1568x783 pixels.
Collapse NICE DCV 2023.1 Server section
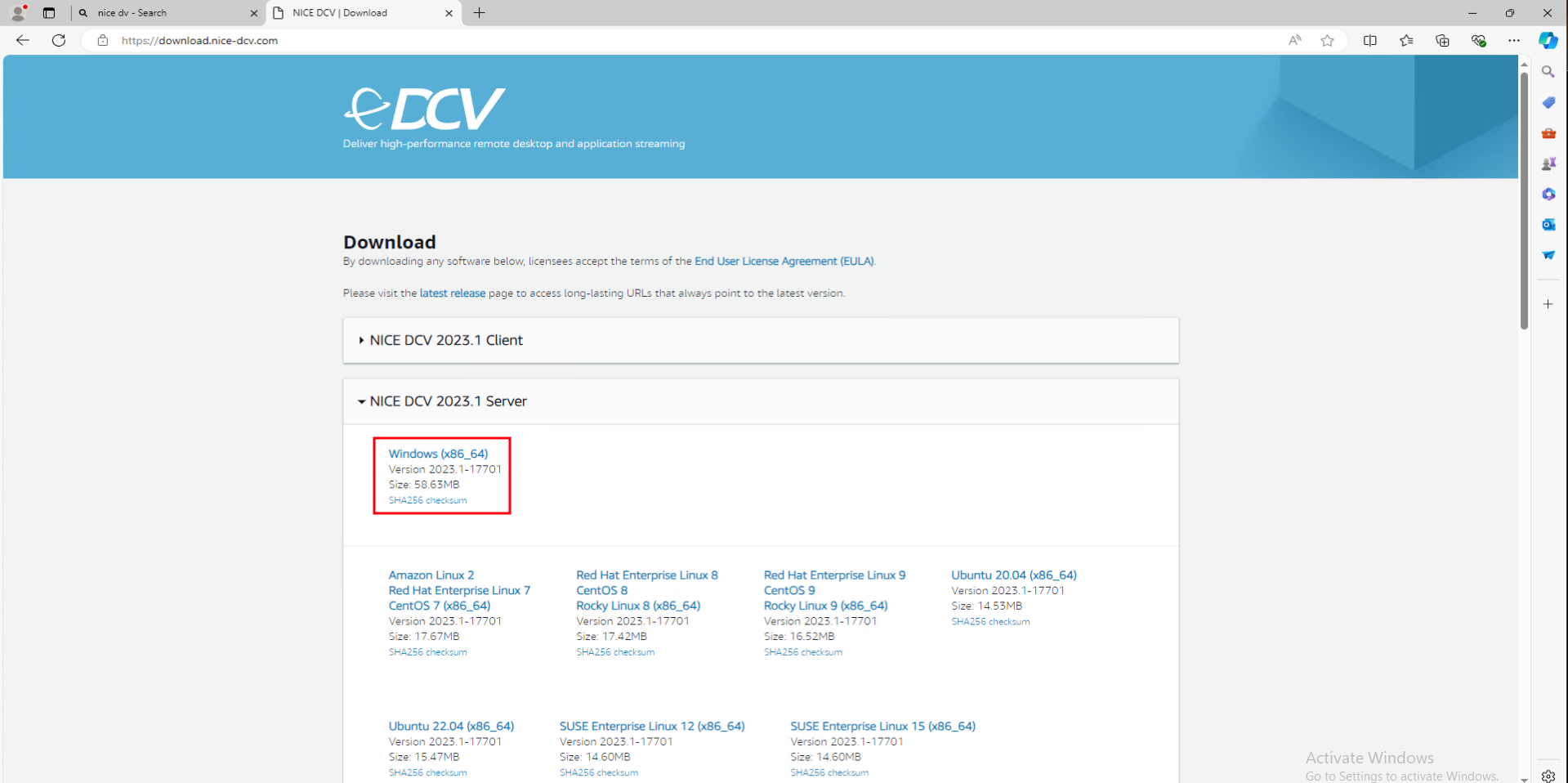pyautogui.click(x=761, y=401)
